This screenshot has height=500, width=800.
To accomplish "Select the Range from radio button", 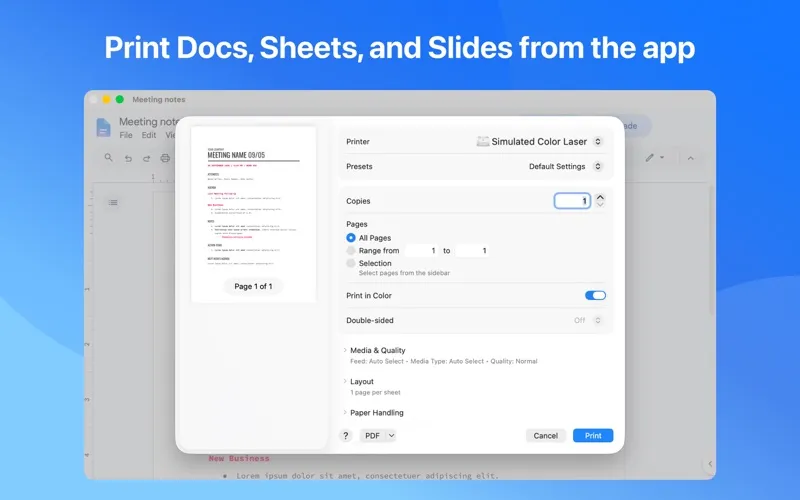I will point(351,251).
